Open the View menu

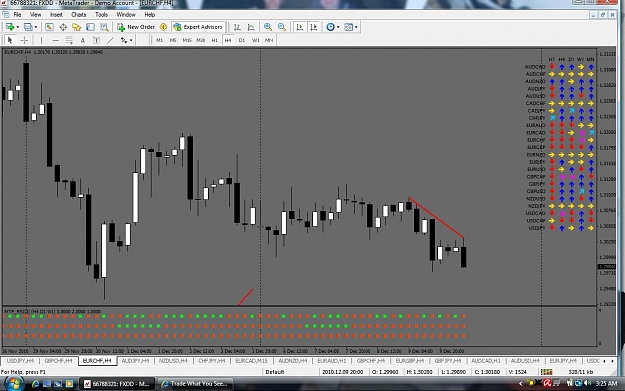pos(35,15)
